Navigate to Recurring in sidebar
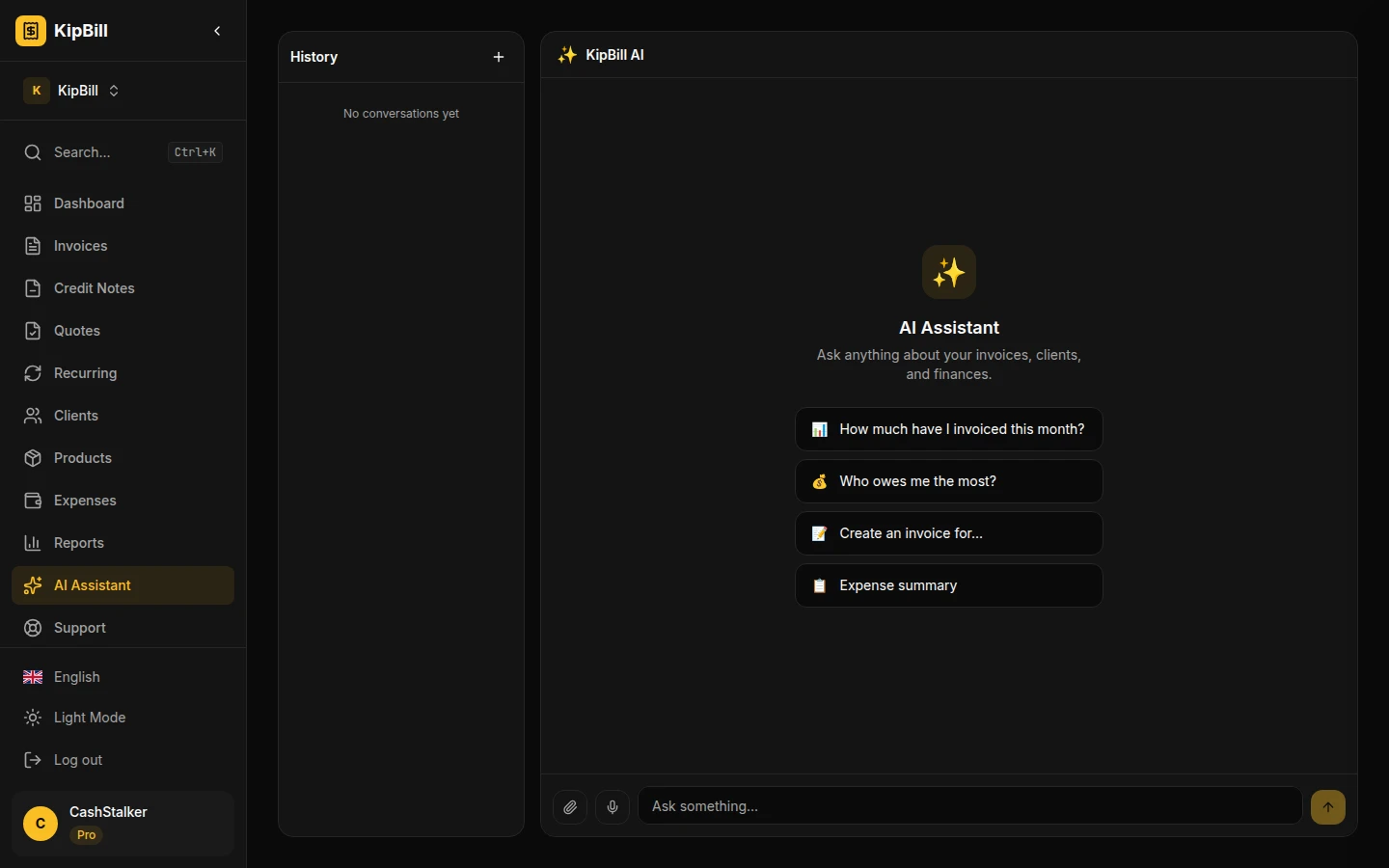The height and width of the screenshot is (868, 1389). pos(85,373)
